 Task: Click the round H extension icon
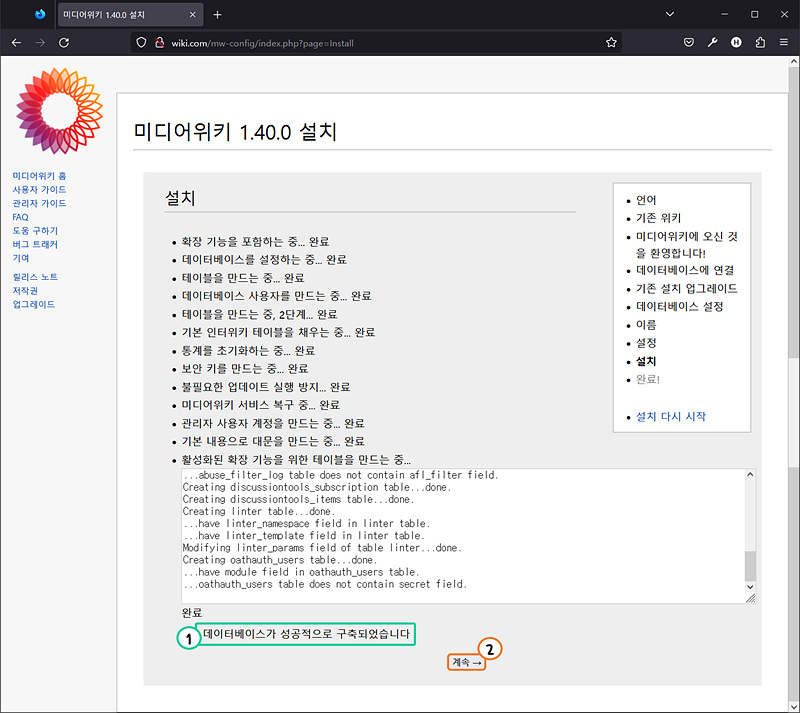[736, 43]
